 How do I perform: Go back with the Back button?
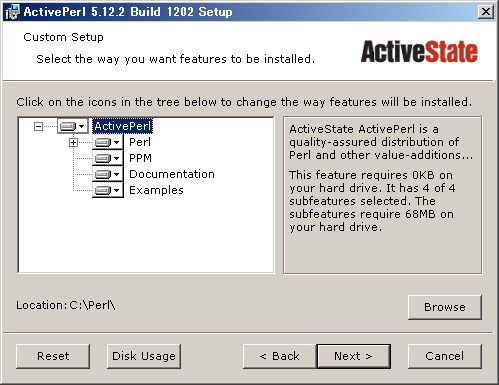click(x=280, y=356)
